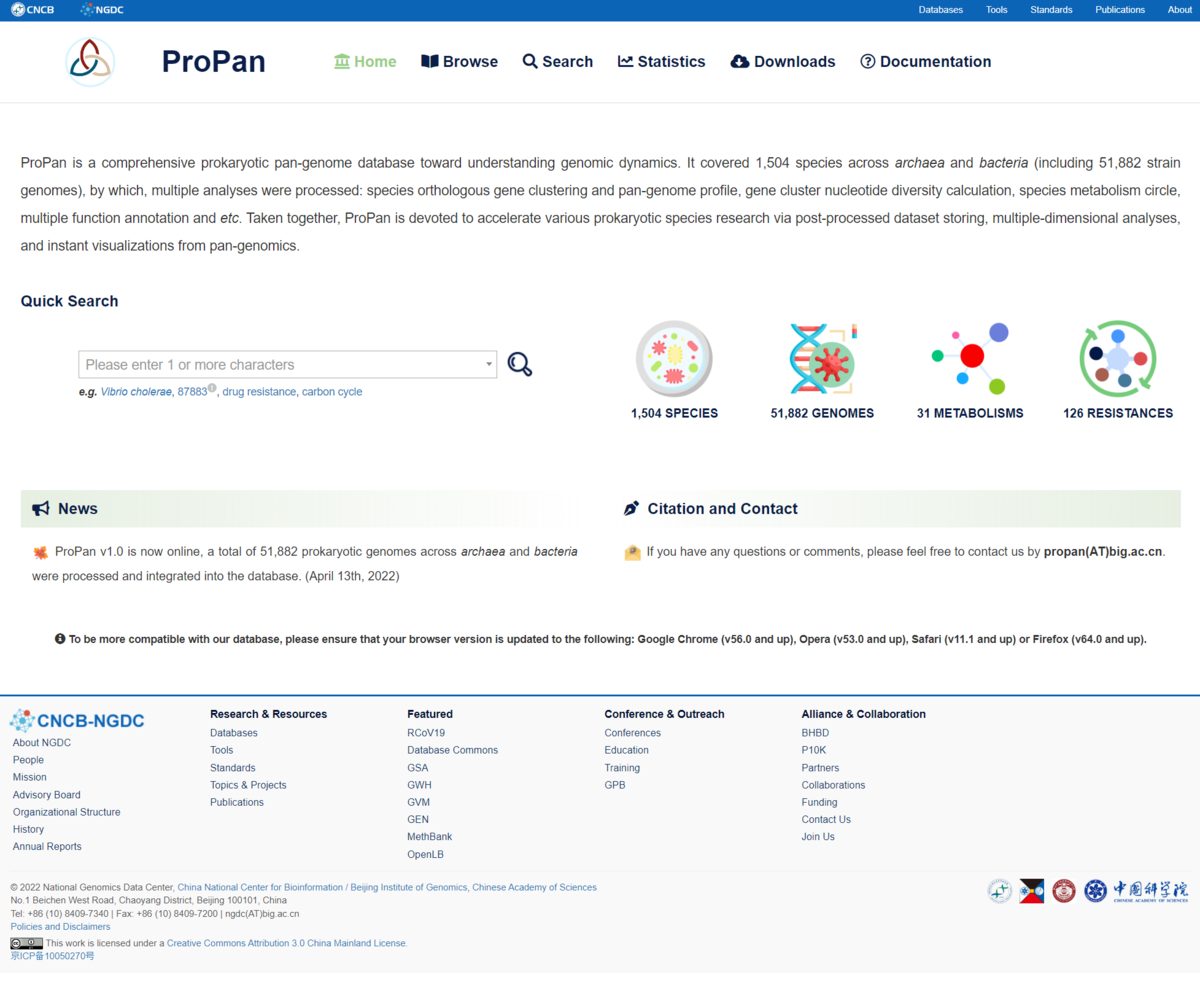Open the Contact Us footer link
The image size is (1200, 993).
tap(826, 819)
